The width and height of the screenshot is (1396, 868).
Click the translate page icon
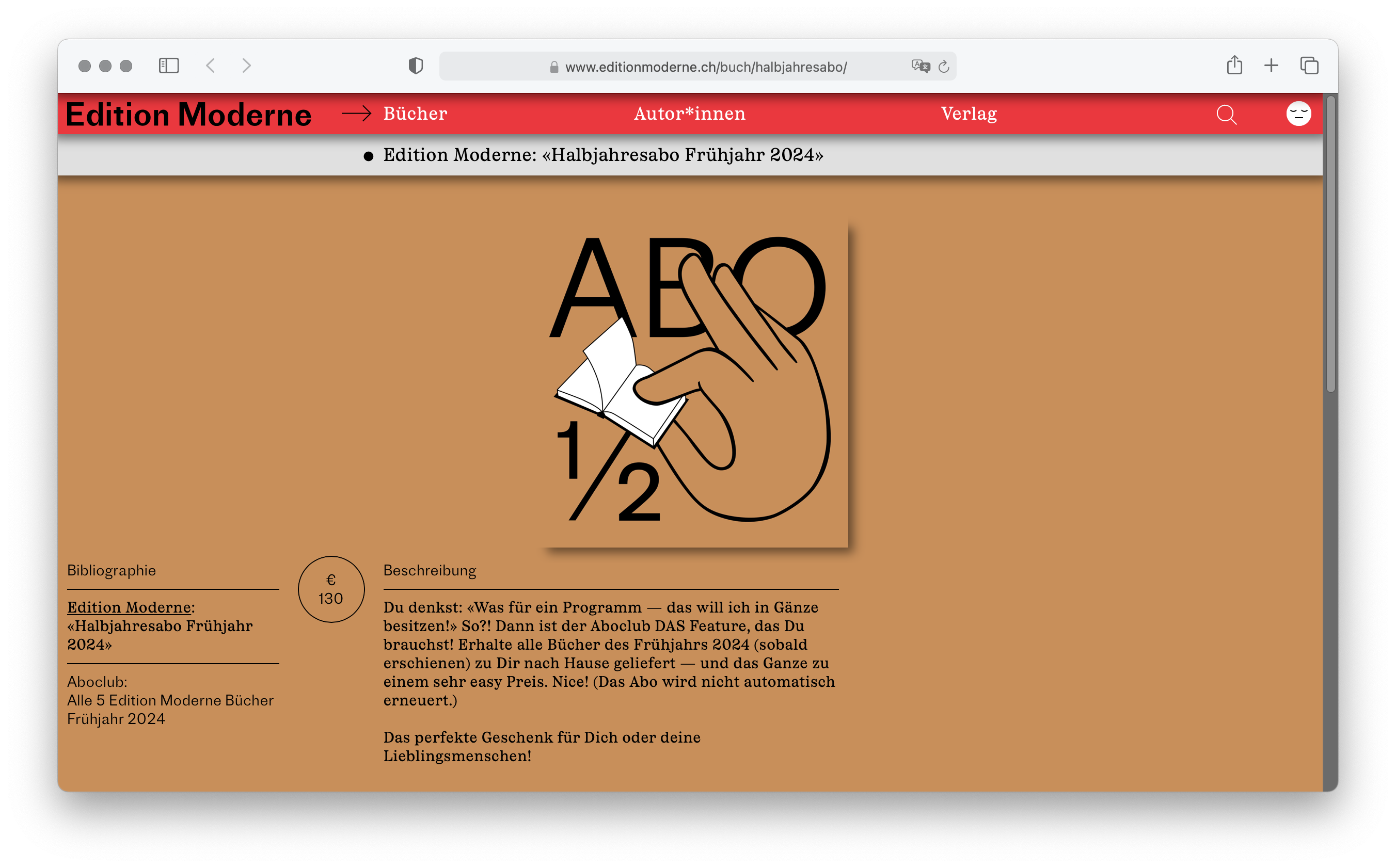pyautogui.click(x=920, y=66)
